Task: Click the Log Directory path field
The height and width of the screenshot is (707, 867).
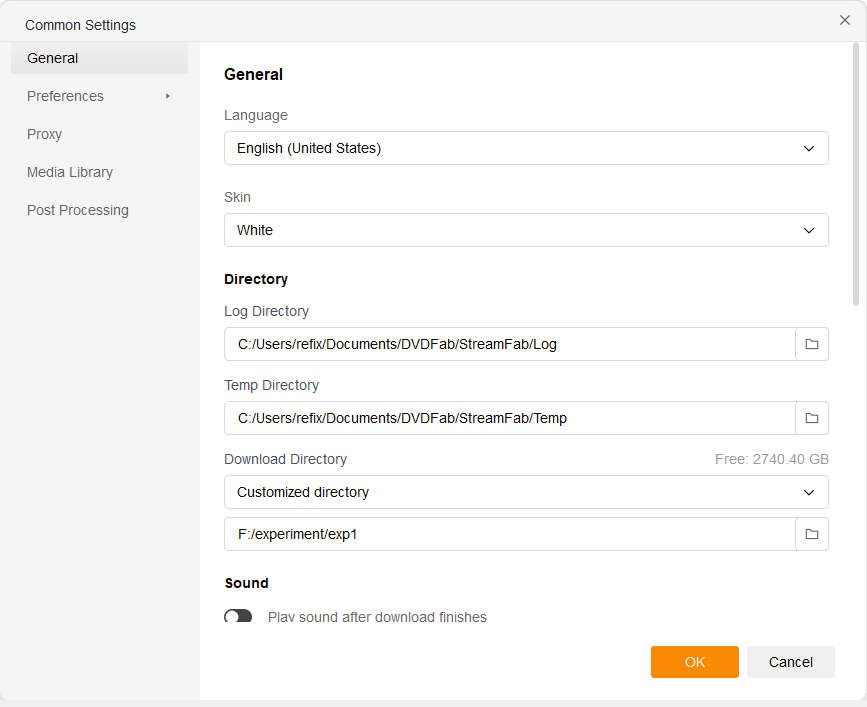Action: (x=510, y=344)
